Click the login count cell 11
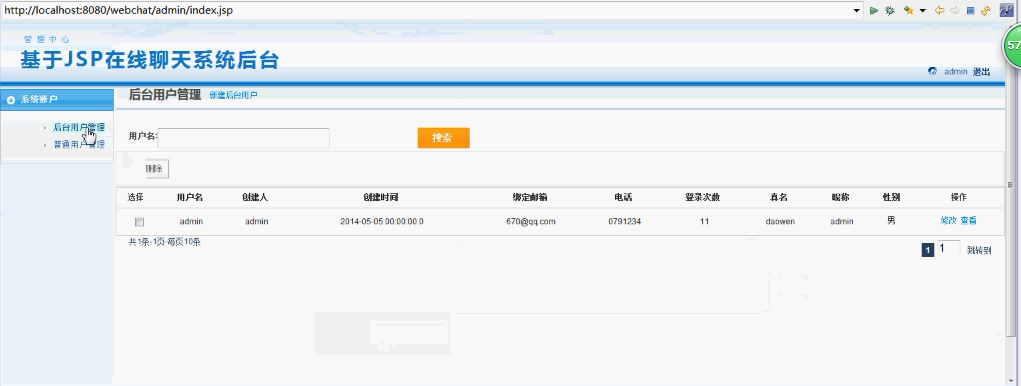Screen dimensions: 1021x386 pyautogui.click(x=705, y=221)
